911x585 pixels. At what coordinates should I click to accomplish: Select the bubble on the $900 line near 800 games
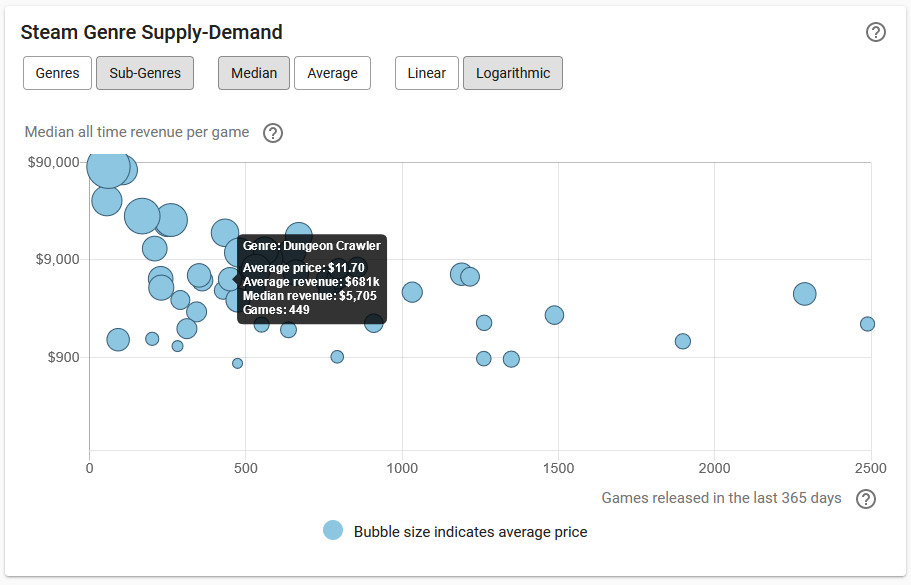(337, 357)
